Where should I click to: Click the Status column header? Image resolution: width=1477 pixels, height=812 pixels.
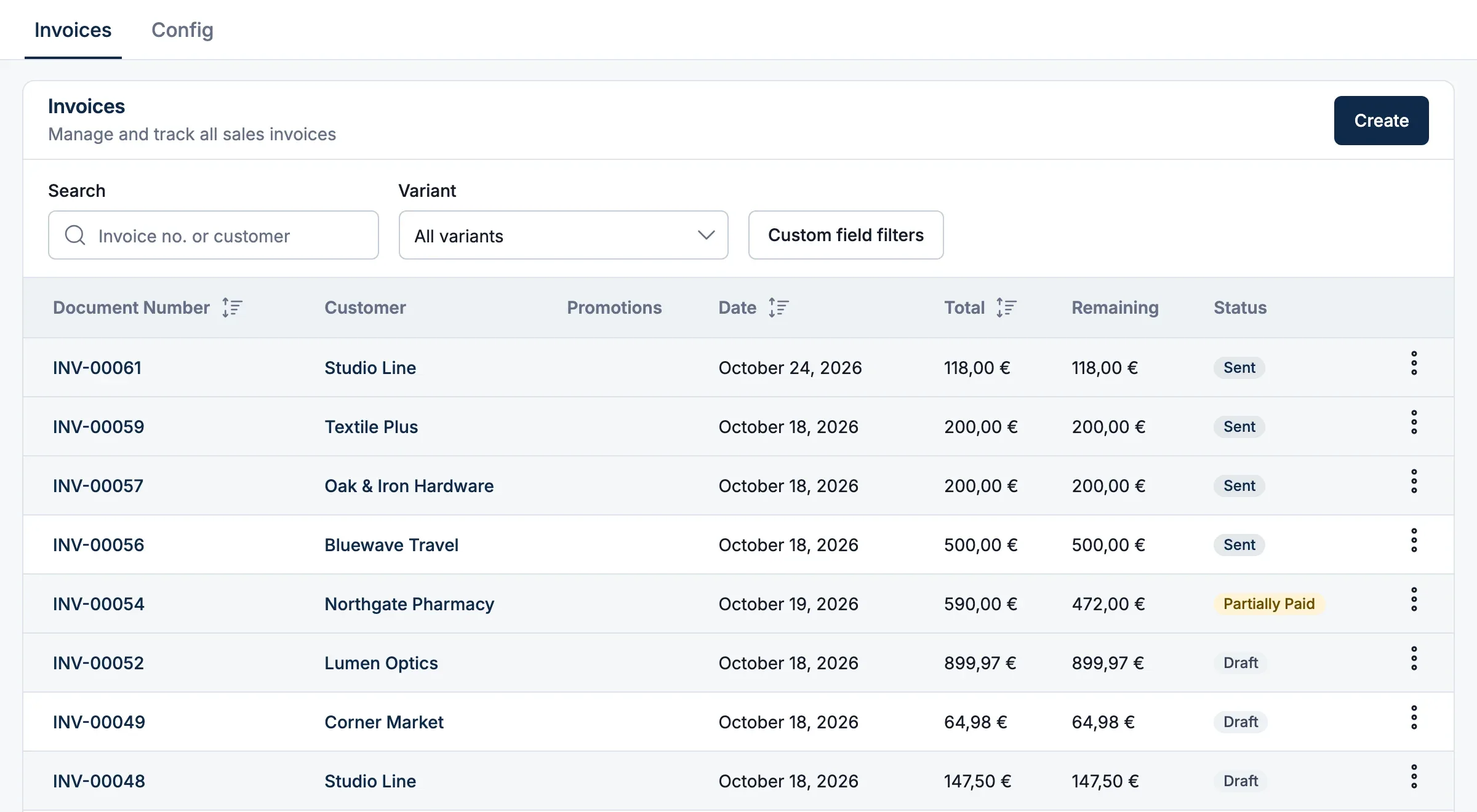point(1240,308)
